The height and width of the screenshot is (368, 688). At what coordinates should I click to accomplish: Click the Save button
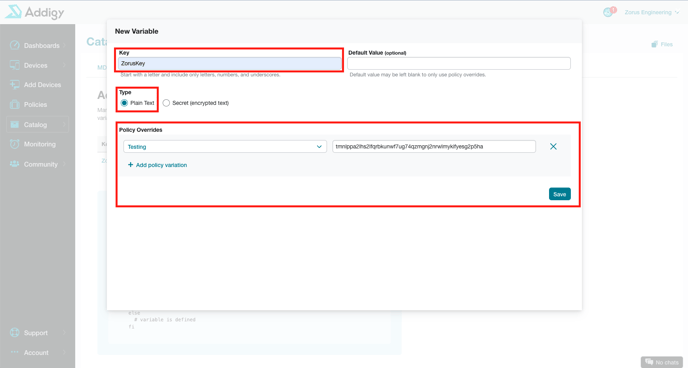tap(559, 194)
